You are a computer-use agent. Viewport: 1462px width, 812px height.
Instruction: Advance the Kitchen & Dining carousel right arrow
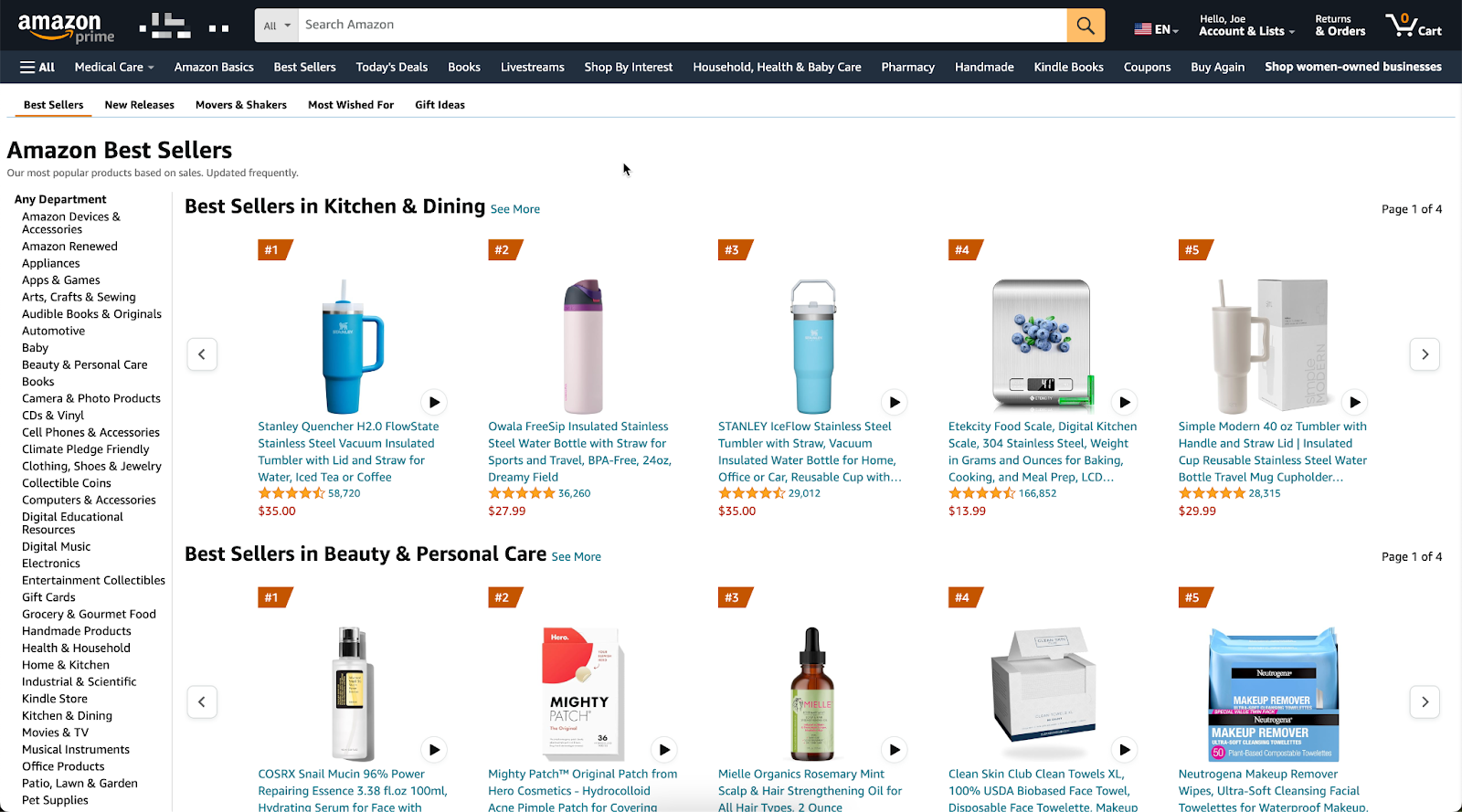tap(1424, 353)
